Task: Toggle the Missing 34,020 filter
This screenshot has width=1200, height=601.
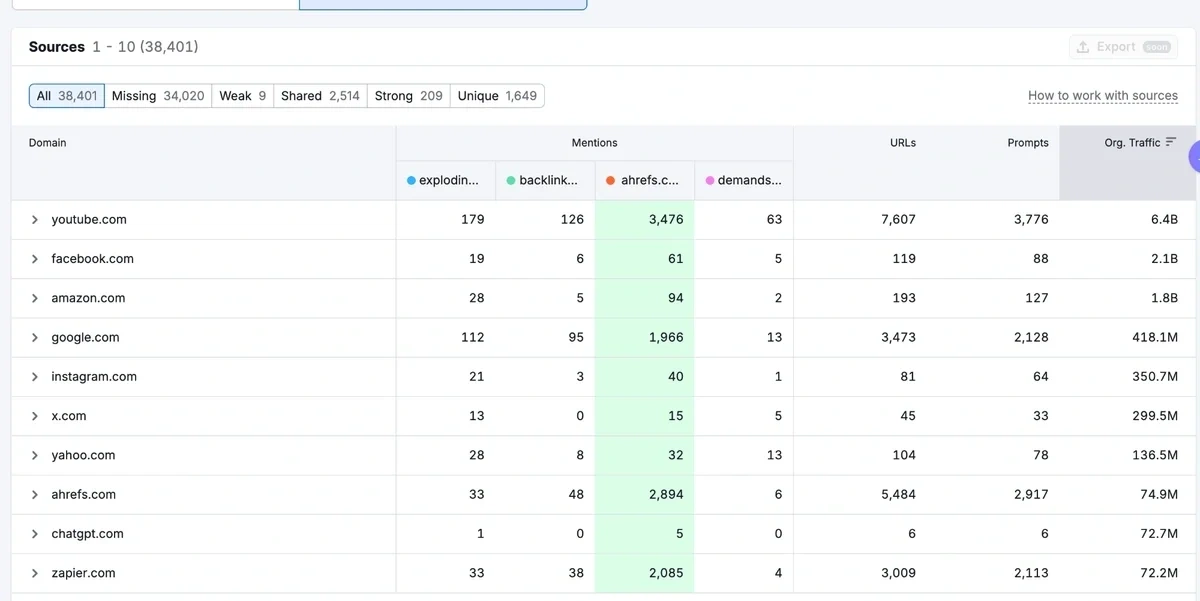Action: [158, 95]
